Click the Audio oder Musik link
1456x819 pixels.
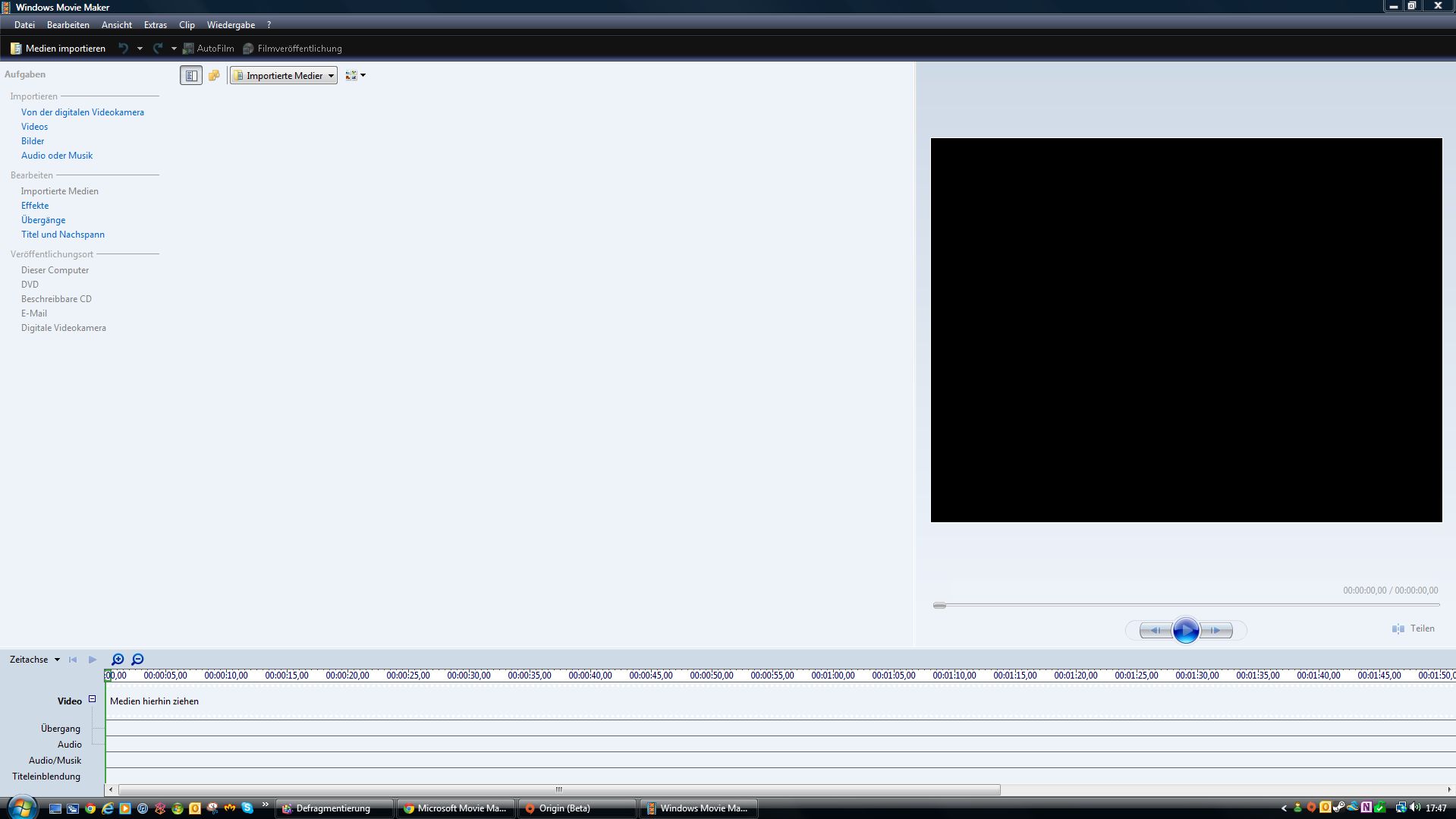(57, 156)
